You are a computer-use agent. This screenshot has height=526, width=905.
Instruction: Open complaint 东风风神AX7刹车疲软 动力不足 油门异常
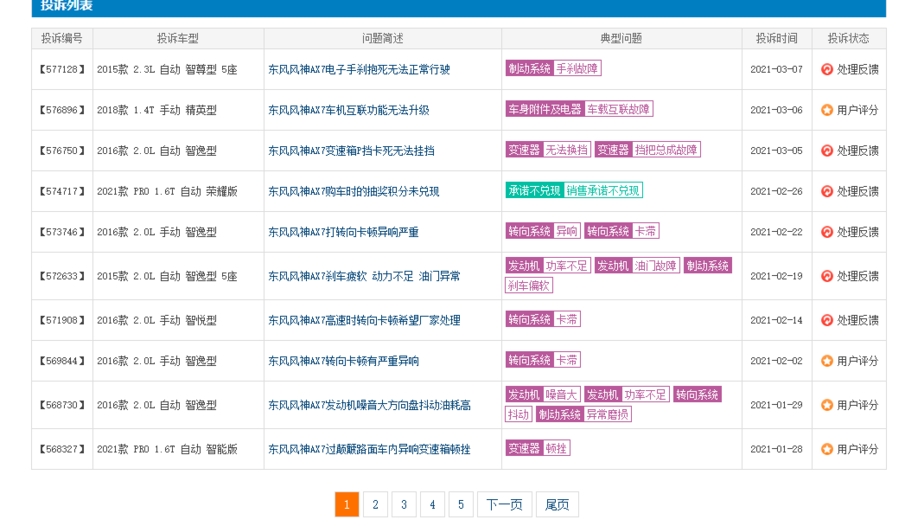tap(364, 276)
